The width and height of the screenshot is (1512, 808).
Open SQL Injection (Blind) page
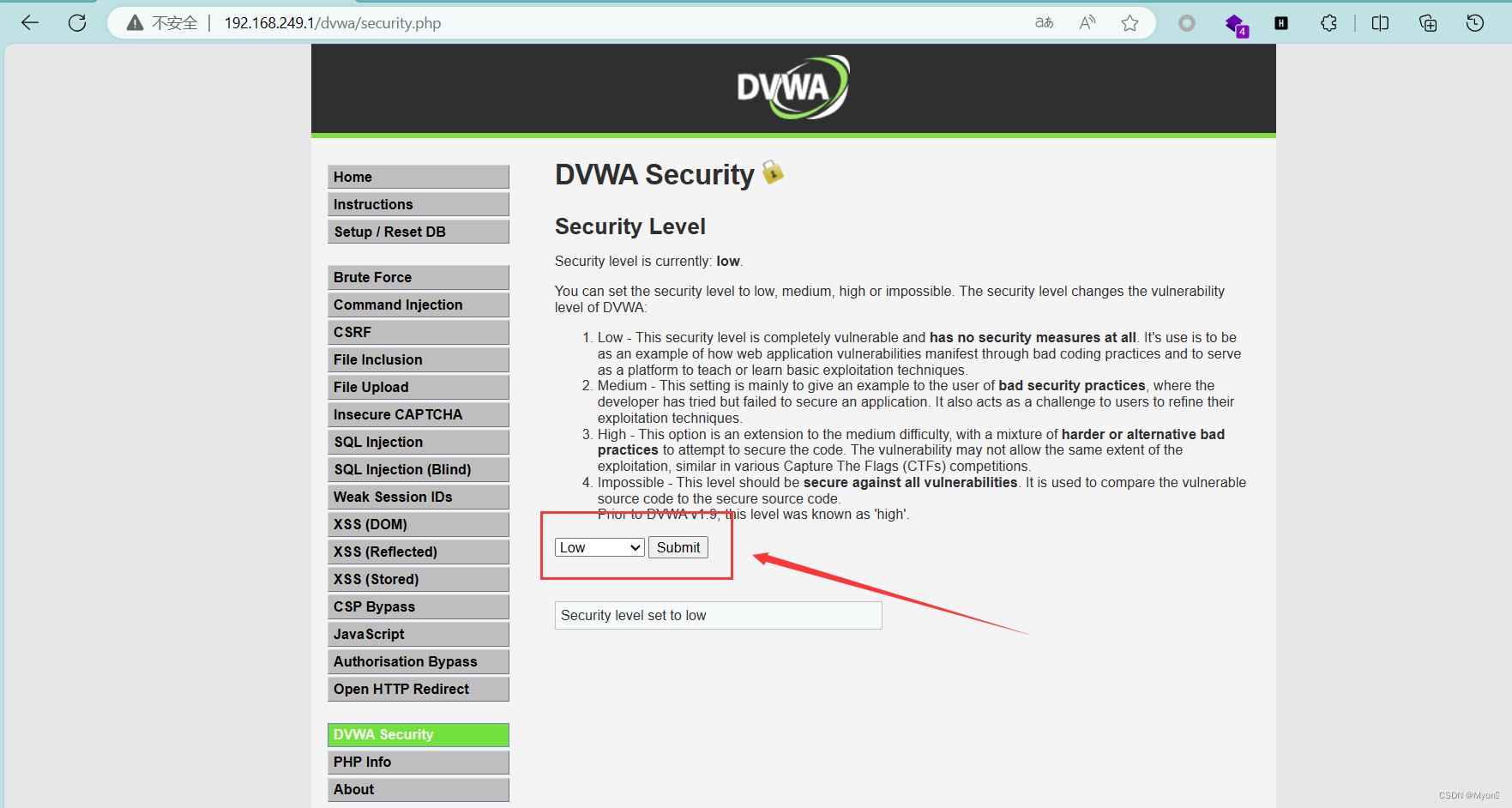419,469
